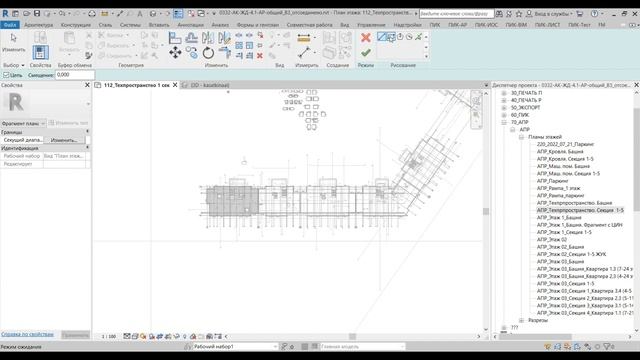Select the Move tool with four arrows
640x360 pixels.
tap(175, 53)
